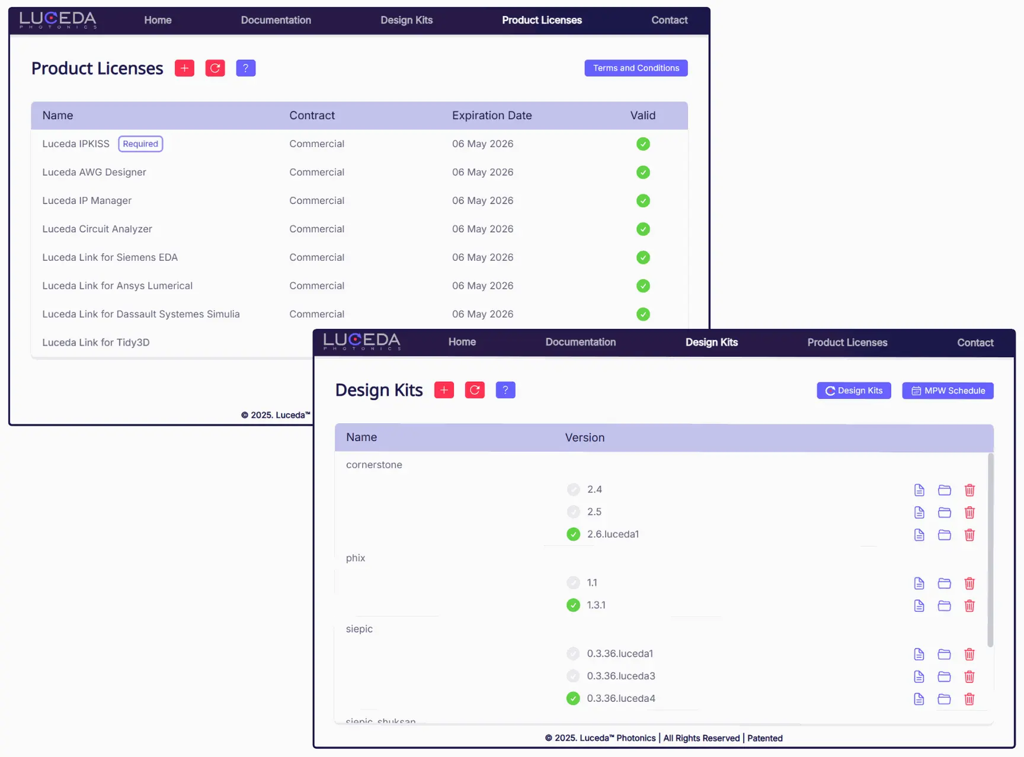The image size is (1024, 757).
Task: Select the Luceda IPKISS license row
Action: [359, 144]
